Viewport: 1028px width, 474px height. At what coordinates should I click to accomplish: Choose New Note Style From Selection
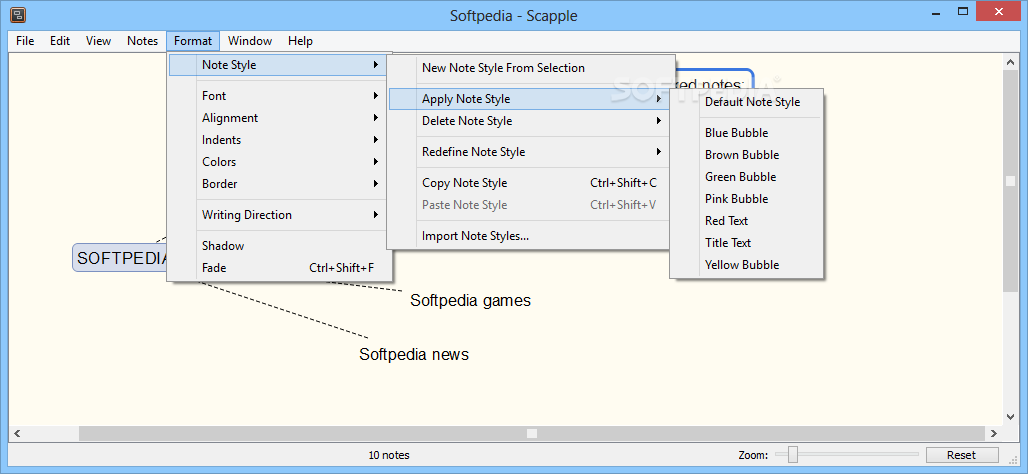tap(530, 68)
